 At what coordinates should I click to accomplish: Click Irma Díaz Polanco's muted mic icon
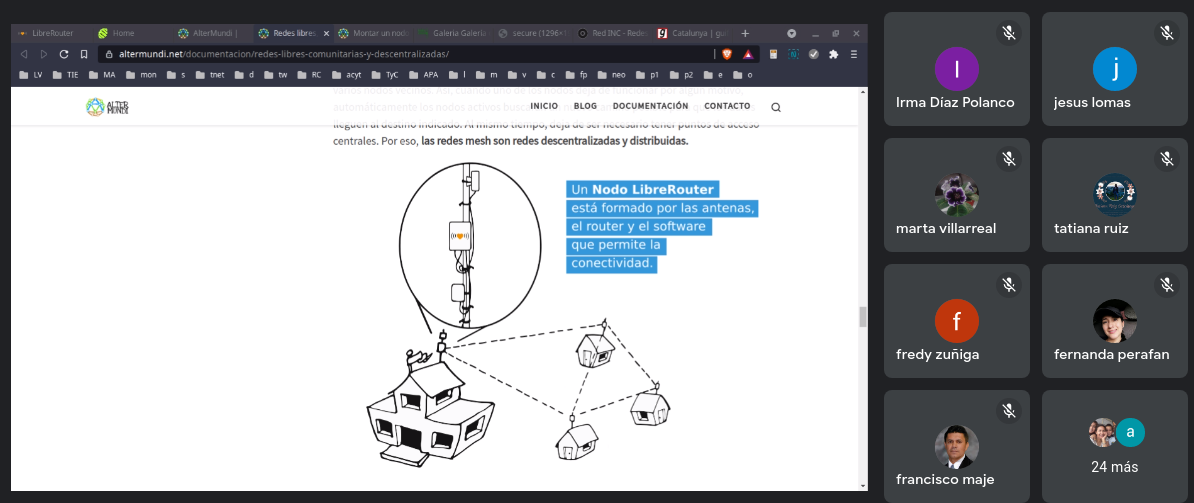point(1009,33)
